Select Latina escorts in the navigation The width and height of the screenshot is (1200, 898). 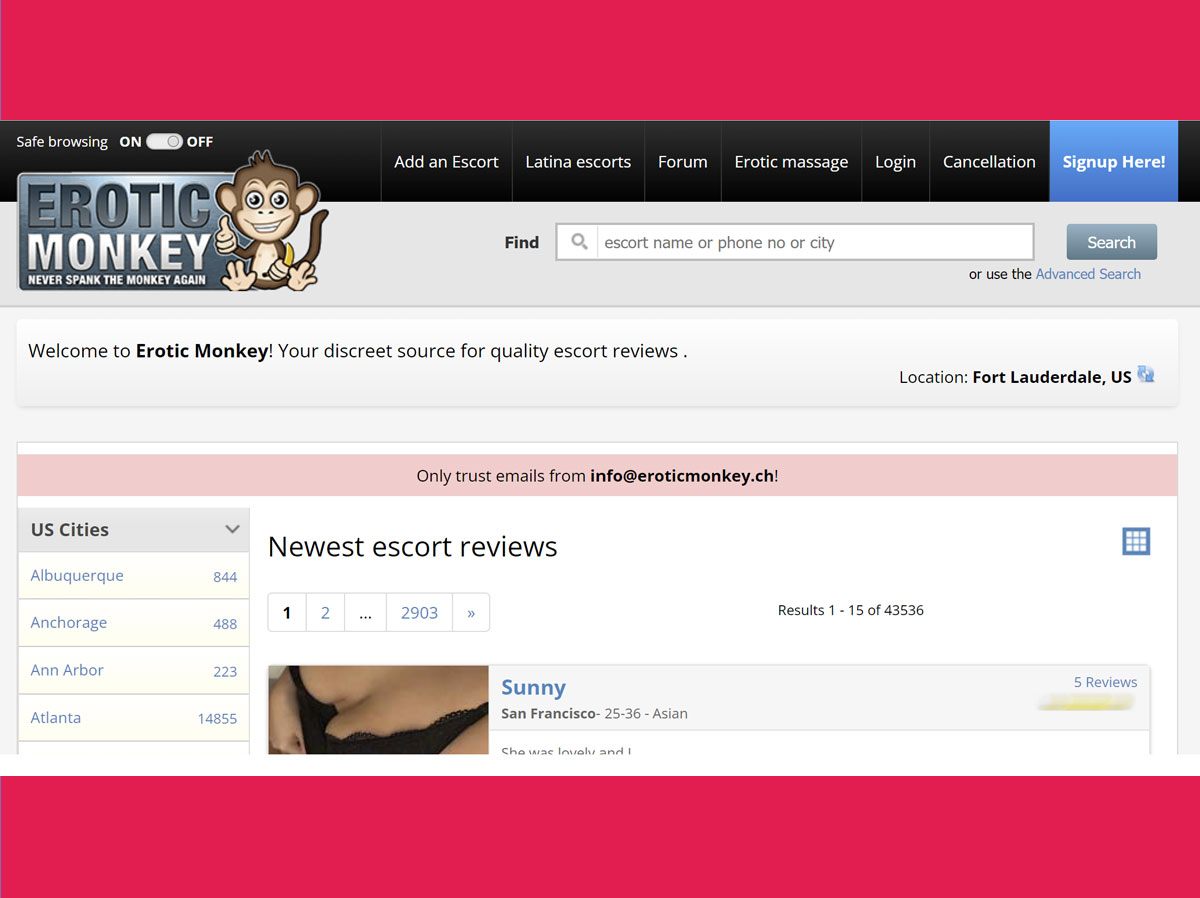point(578,161)
